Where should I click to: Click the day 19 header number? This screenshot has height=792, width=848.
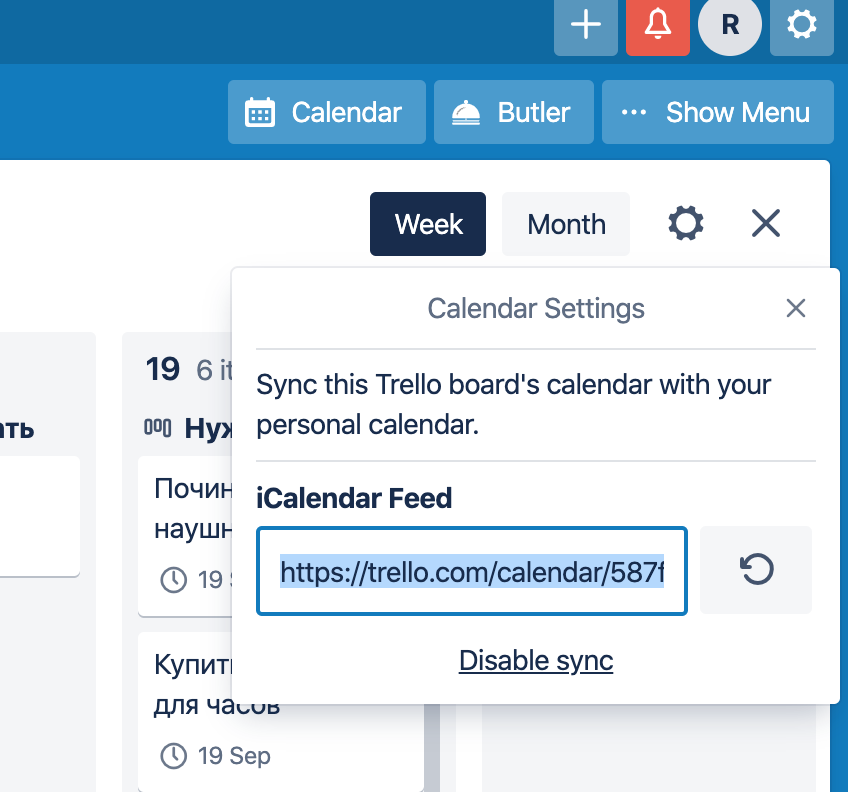pyautogui.click(x=162, y=369)
